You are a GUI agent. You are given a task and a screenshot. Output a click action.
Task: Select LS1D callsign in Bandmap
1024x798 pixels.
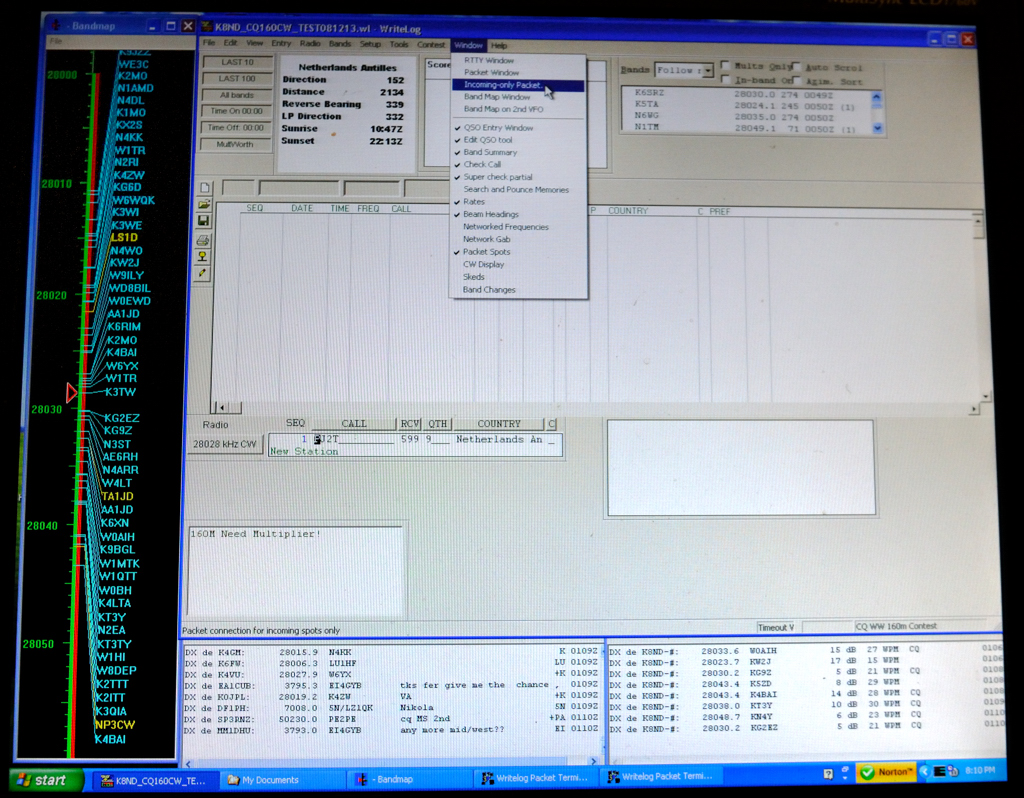coord(124,238)
